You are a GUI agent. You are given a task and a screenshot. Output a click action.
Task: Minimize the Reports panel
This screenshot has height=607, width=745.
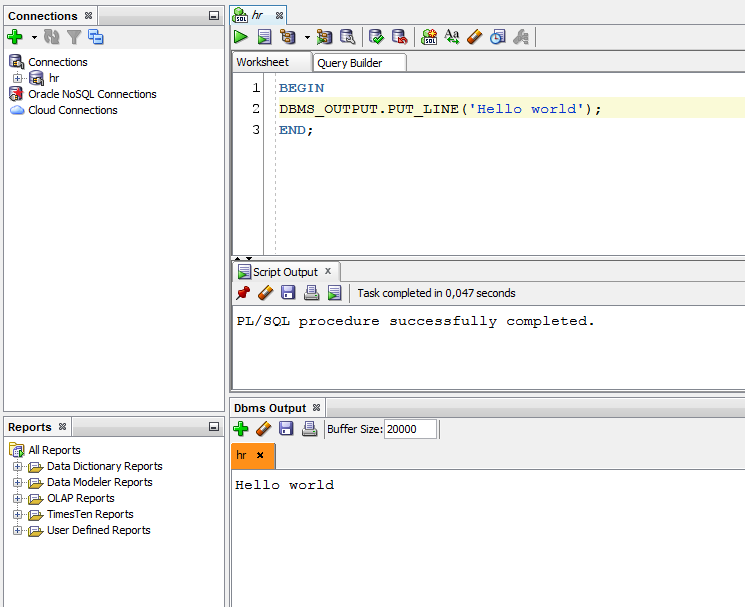point(214,427)
